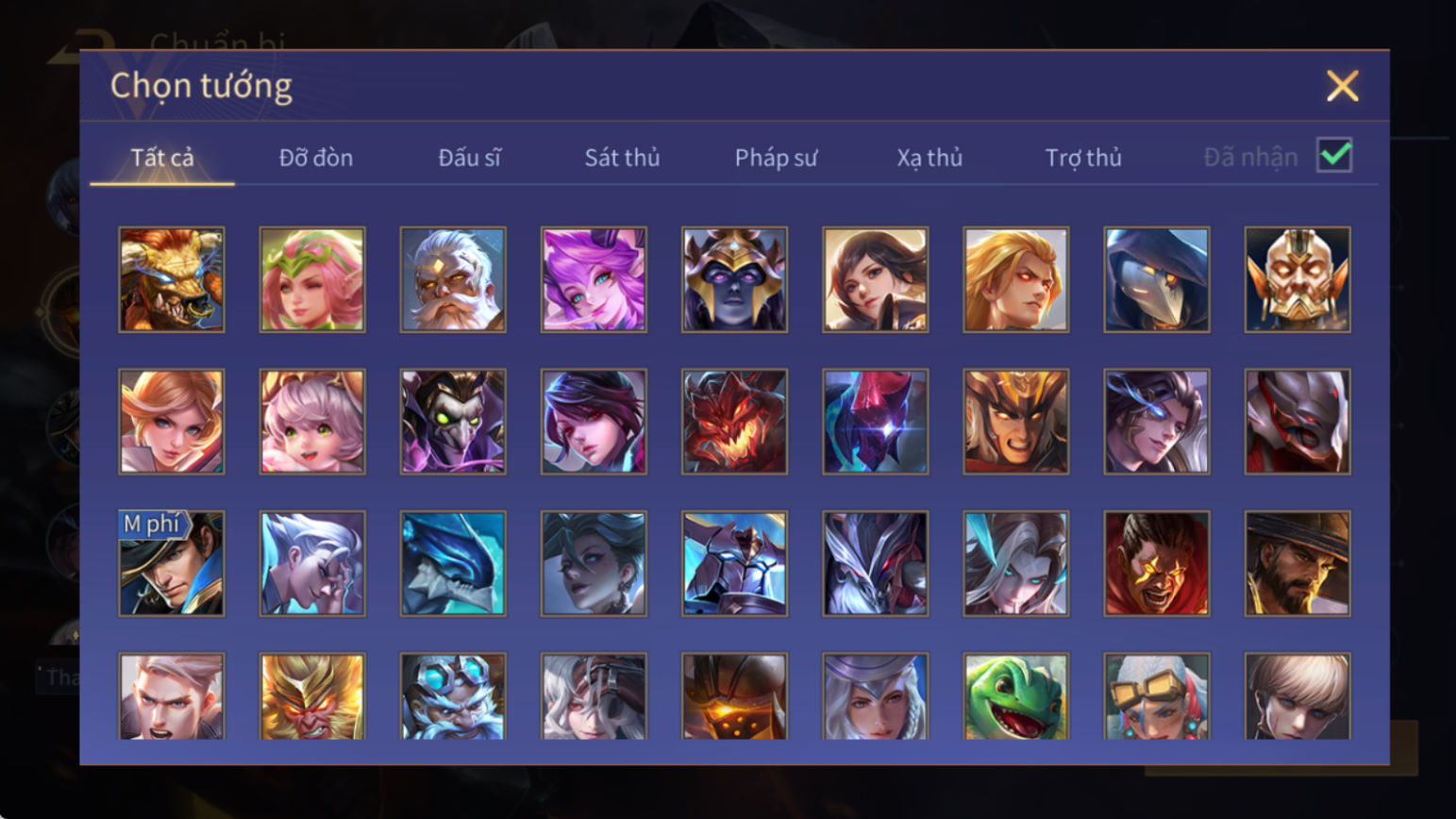Select the pink-haired cat-eared girl hero
Viewport: 1456px width, 819px height.
[x=312, y=421]
